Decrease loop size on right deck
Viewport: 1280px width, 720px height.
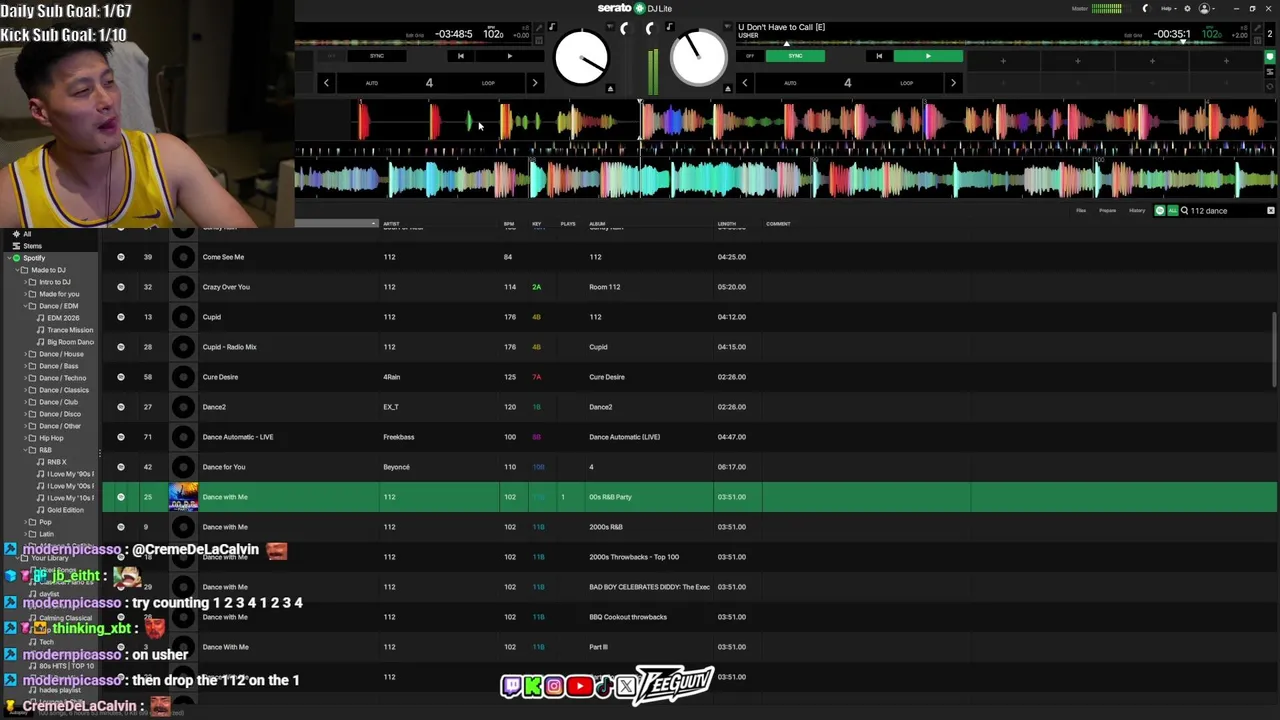click(744, 83)
